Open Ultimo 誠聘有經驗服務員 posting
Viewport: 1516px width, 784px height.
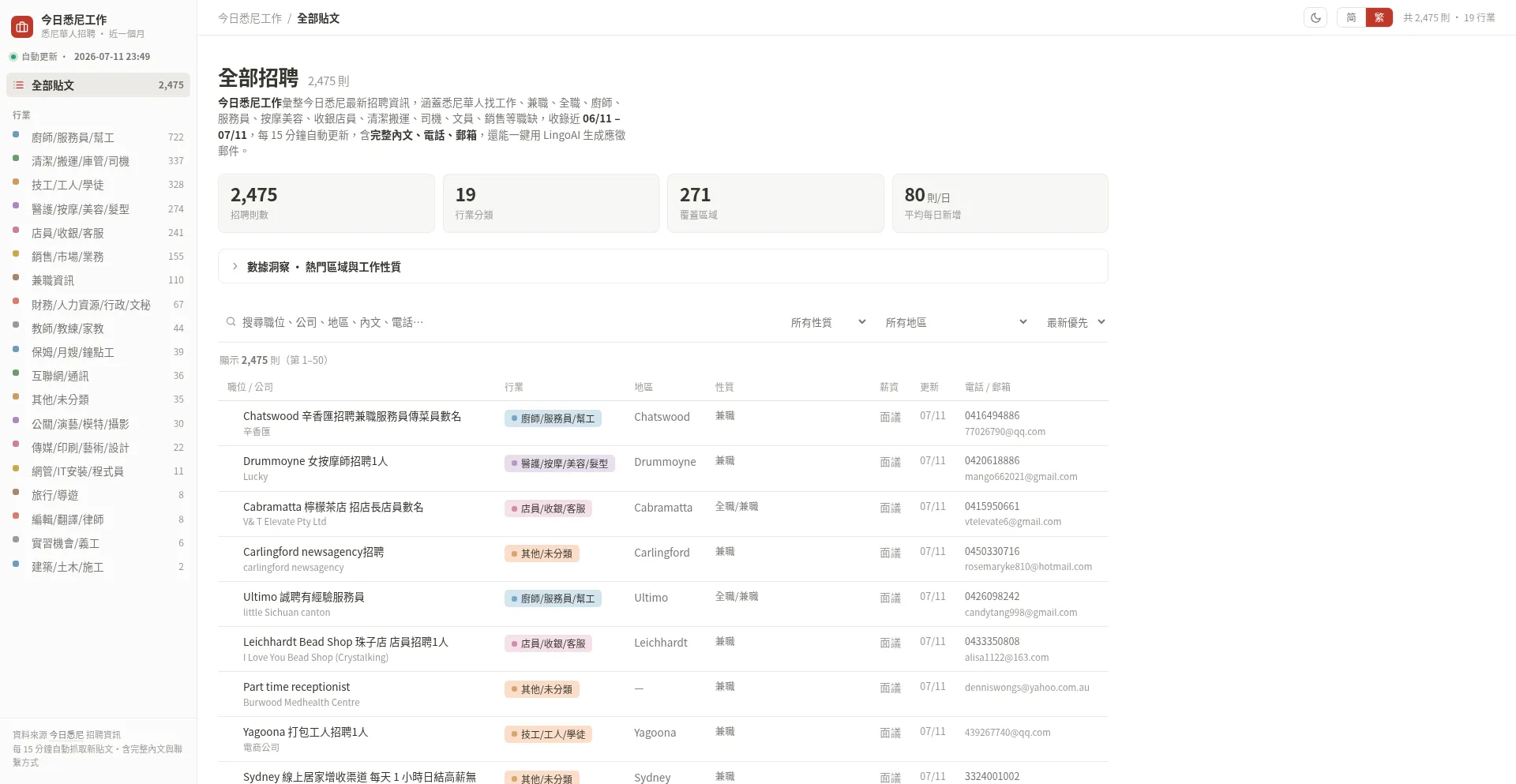(x=304, y=597)
